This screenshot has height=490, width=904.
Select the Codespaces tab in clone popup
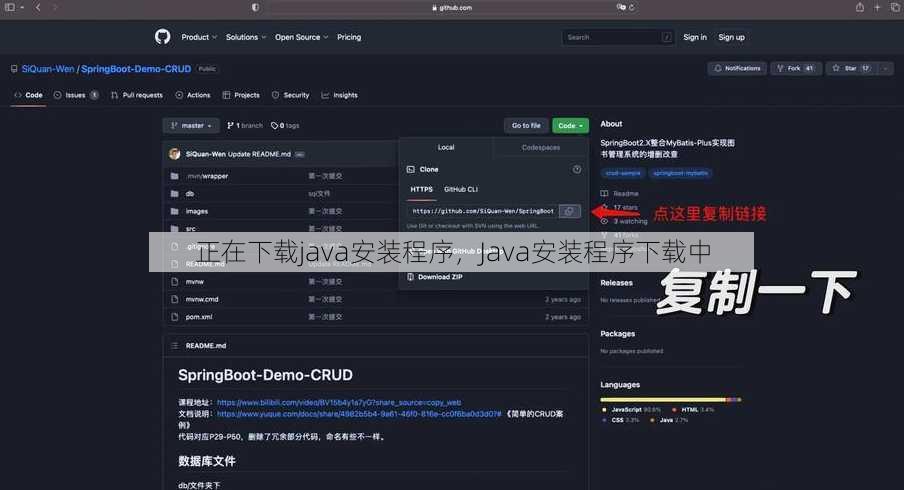click(x=540, y=148)
